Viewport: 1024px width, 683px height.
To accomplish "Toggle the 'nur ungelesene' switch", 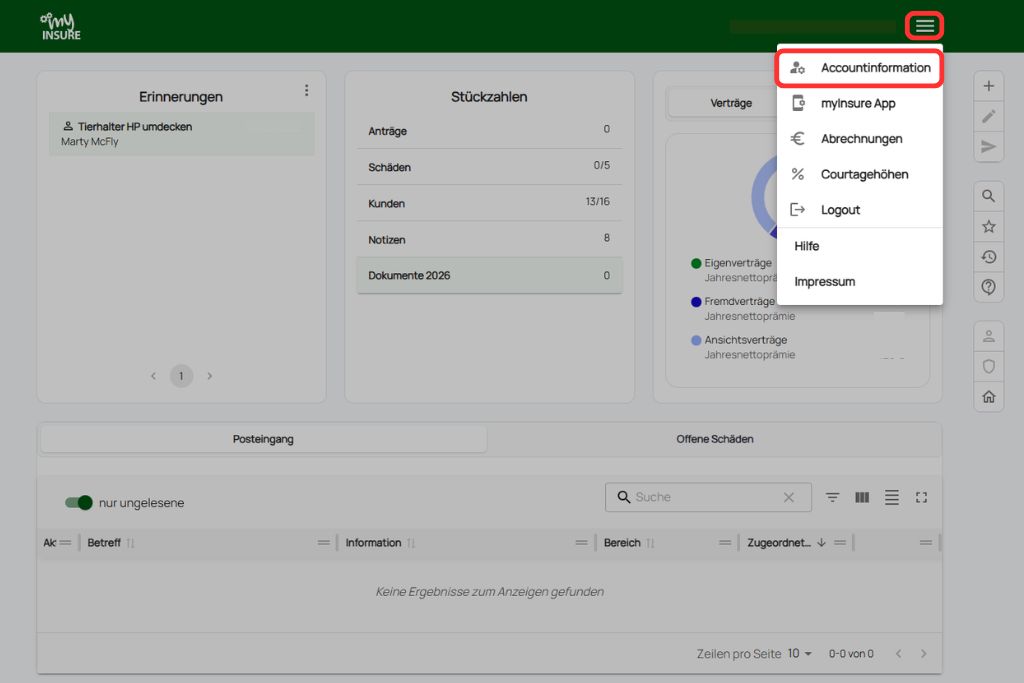I will click(x=79, y=503).
